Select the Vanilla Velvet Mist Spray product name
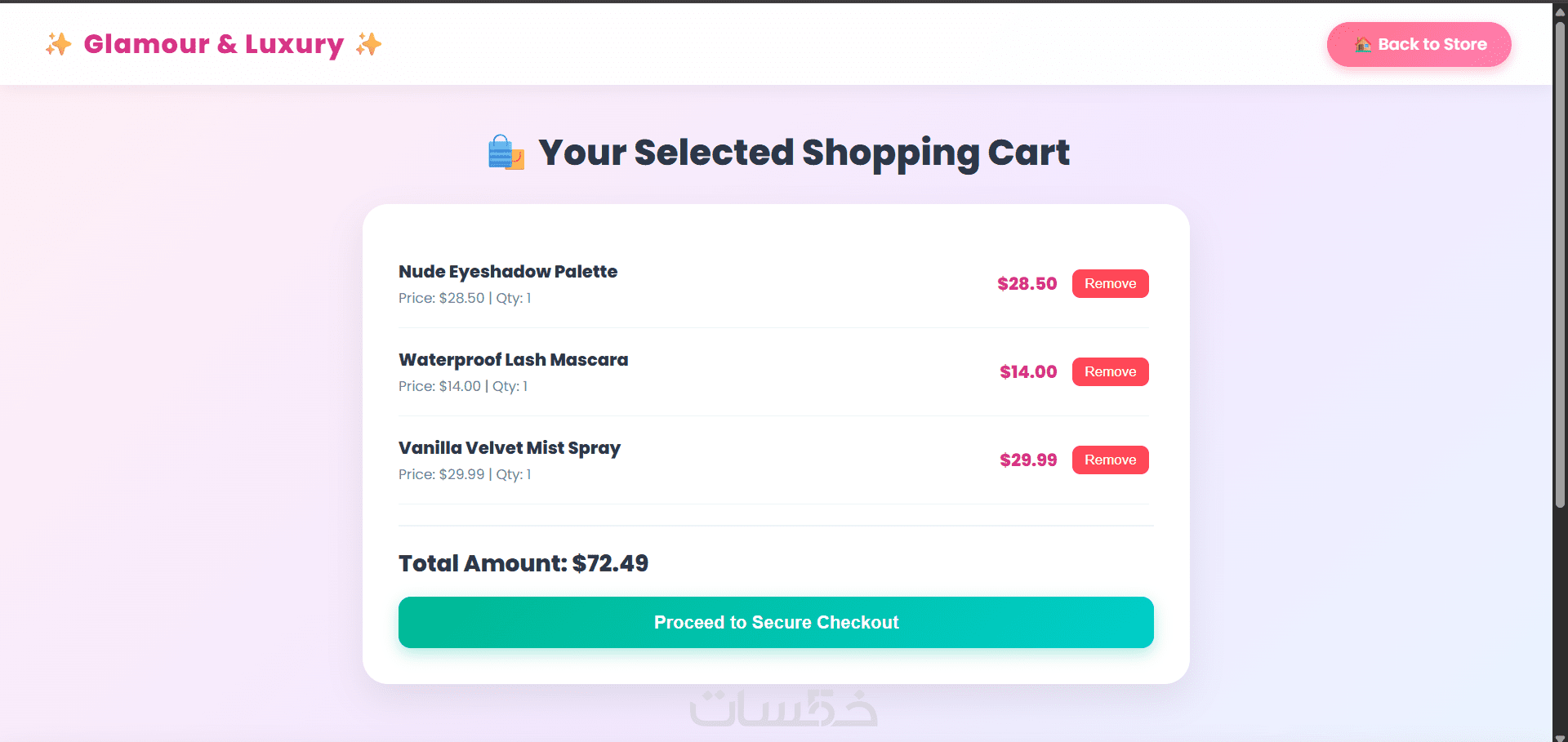This screenshot has width=1568, height=742. coord(510,448)
